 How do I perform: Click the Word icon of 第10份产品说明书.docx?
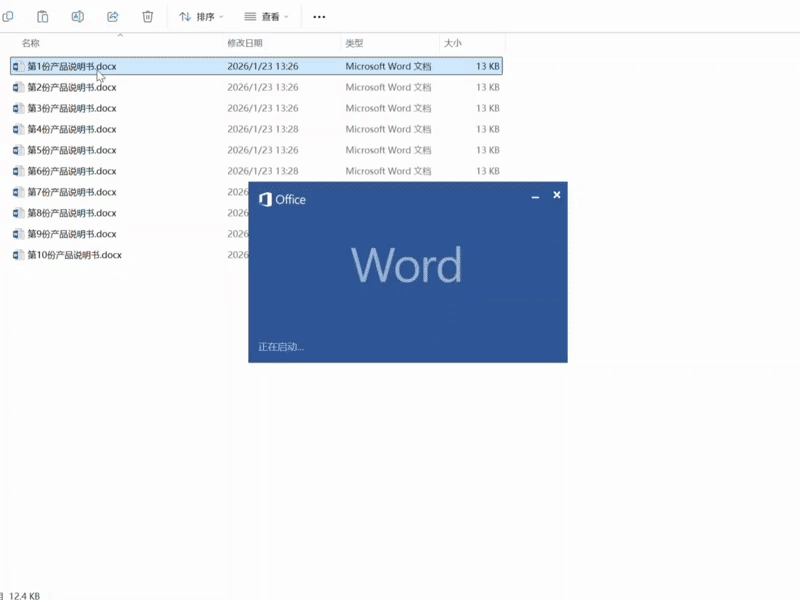pyautogui.click(x=18, y=255)
